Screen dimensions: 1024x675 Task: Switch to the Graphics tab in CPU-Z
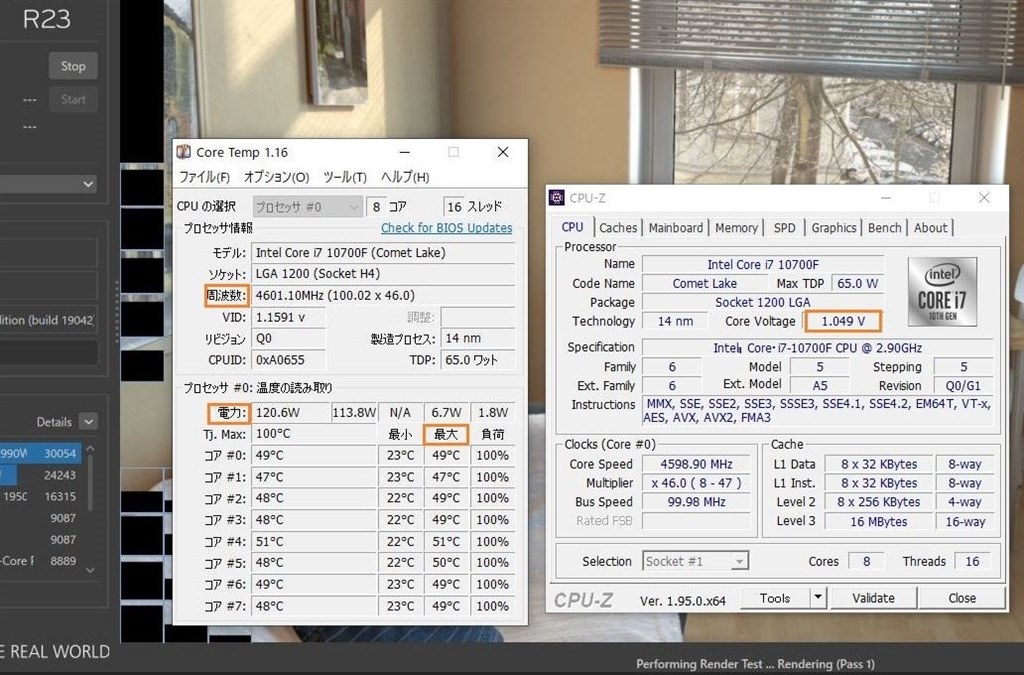834,228
